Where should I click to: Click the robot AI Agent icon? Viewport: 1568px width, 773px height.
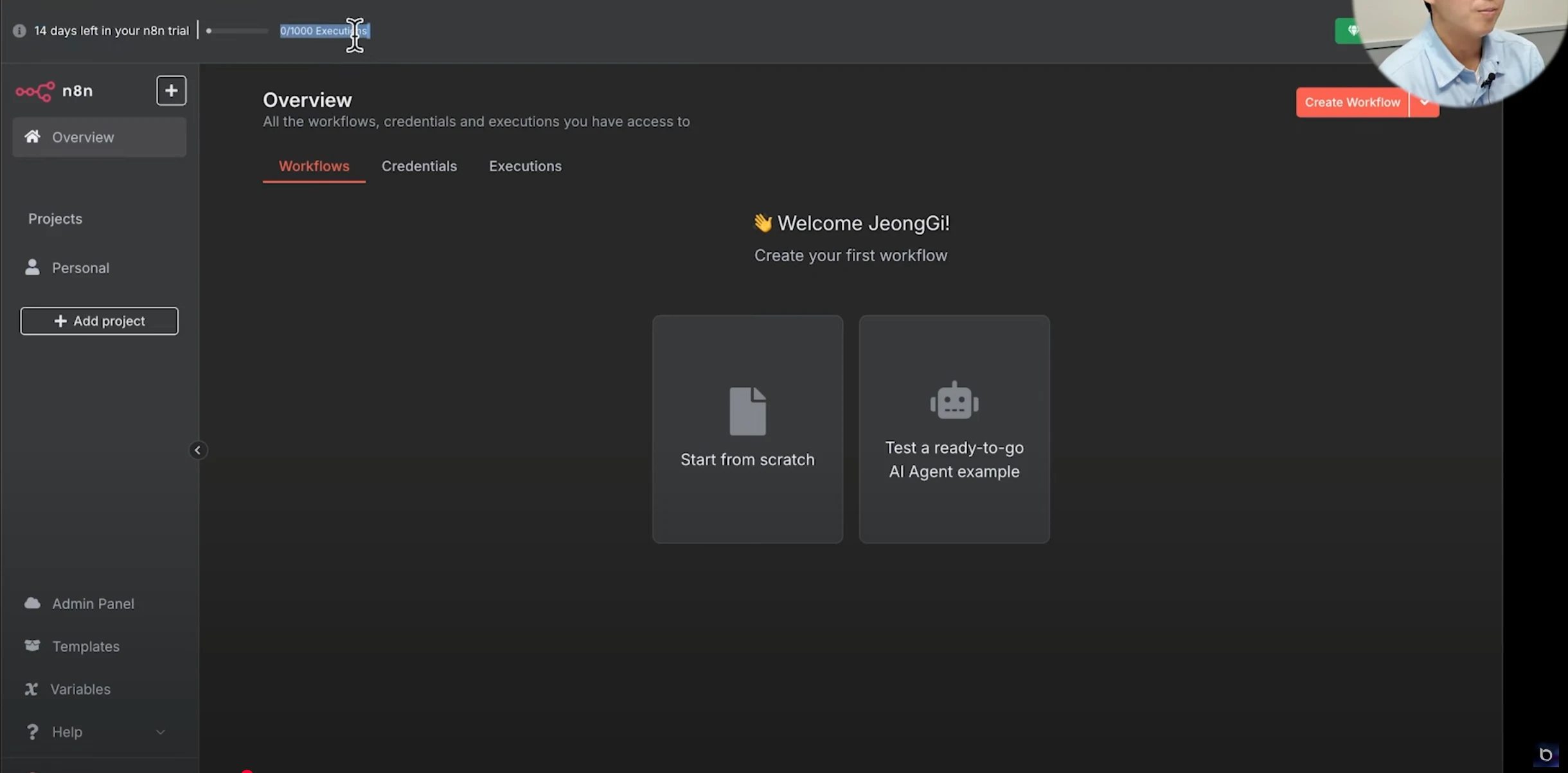click(954, 400)
